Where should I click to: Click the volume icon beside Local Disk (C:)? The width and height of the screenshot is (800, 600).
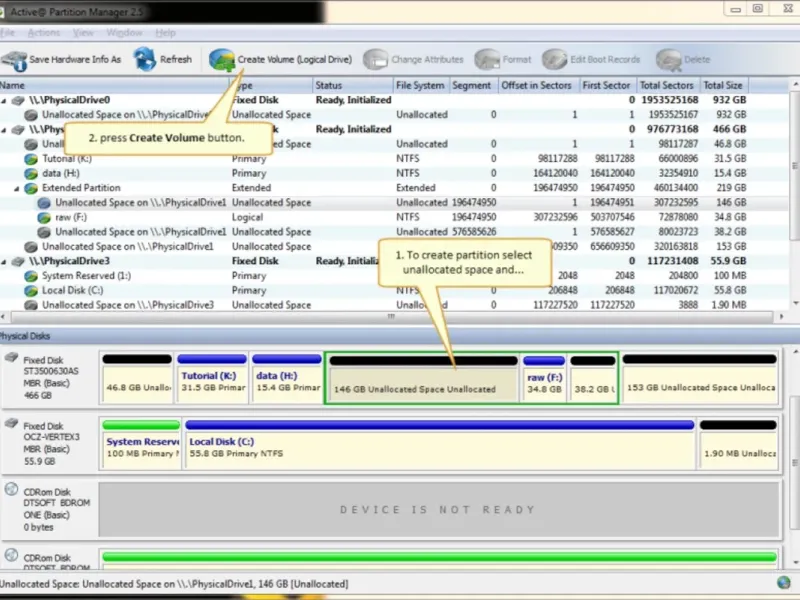(x=31, y=291)
